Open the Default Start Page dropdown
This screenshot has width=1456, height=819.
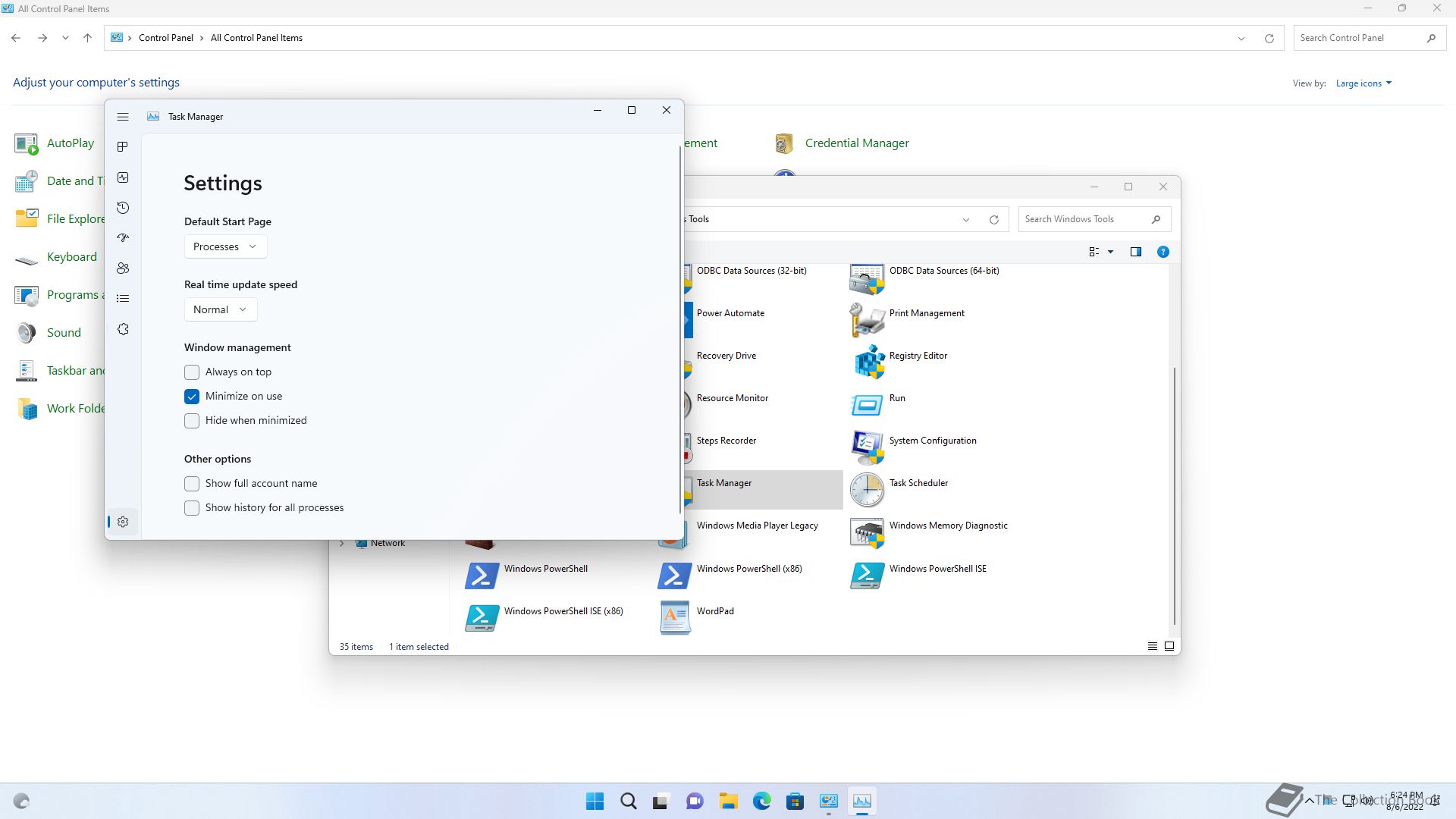coord(225,246)
